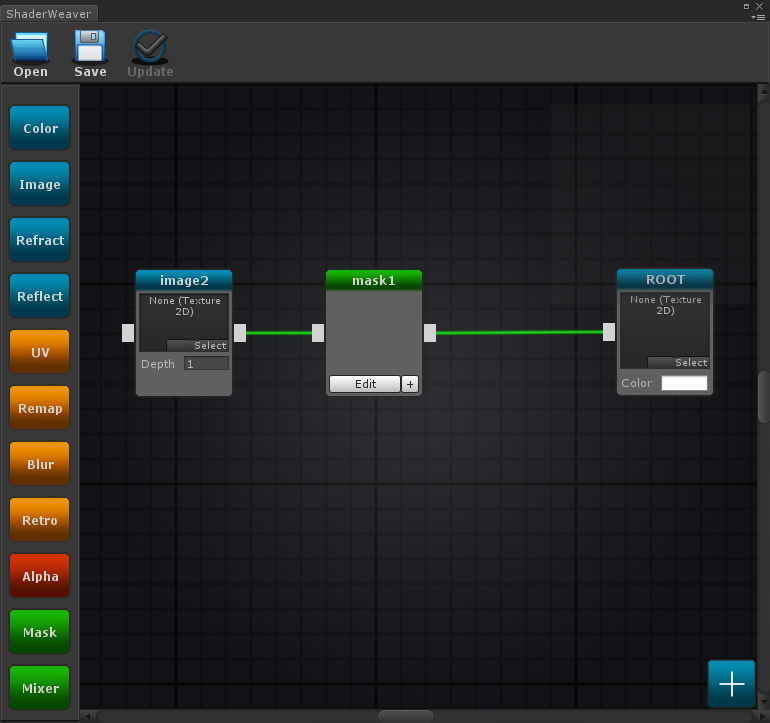Add a Blur node from sidebar
This screenshot has height=723, width=770.
pyautogui.click(x=40, y=464)
